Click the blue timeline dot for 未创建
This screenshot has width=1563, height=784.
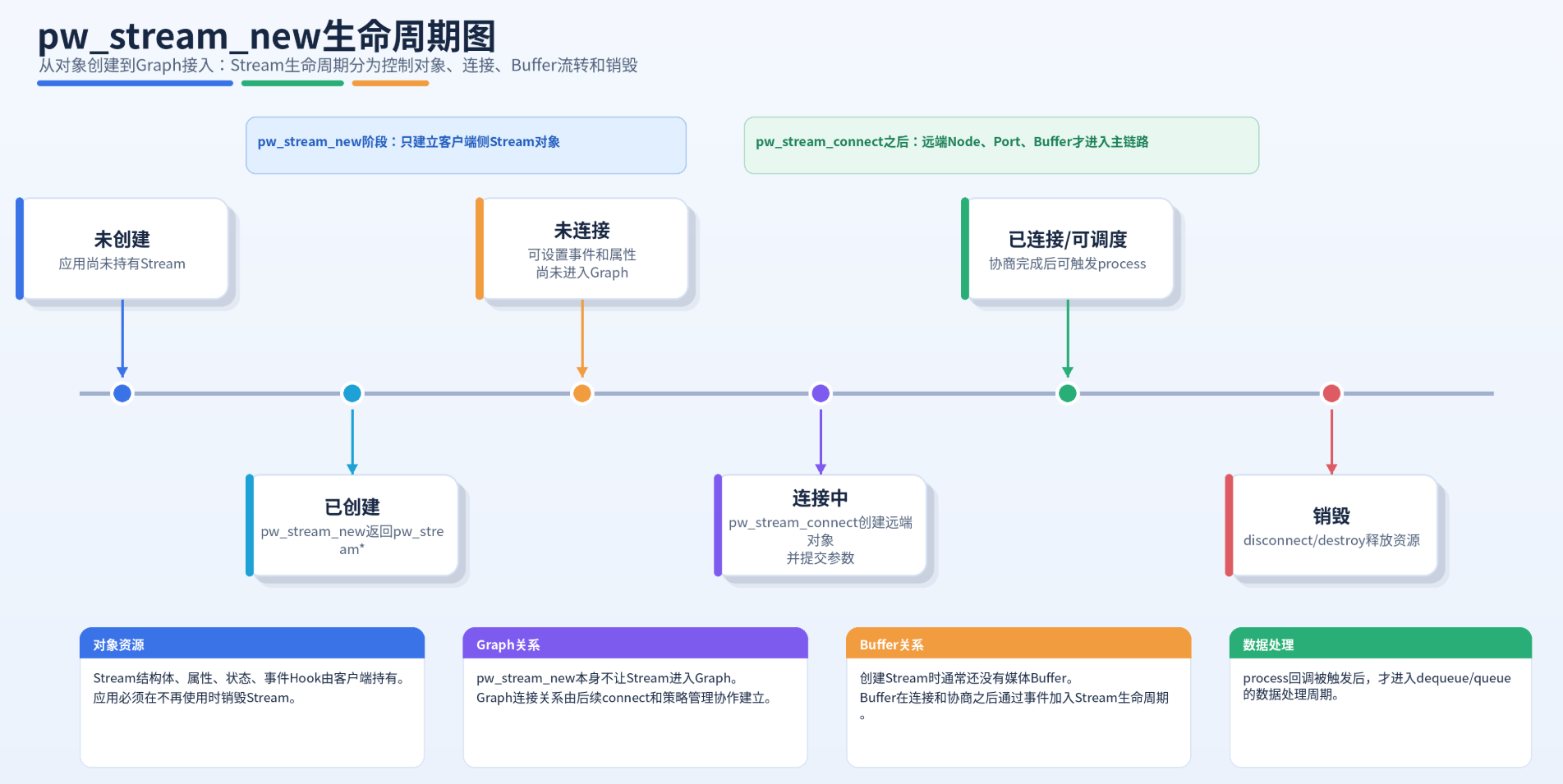pos(122,393)
